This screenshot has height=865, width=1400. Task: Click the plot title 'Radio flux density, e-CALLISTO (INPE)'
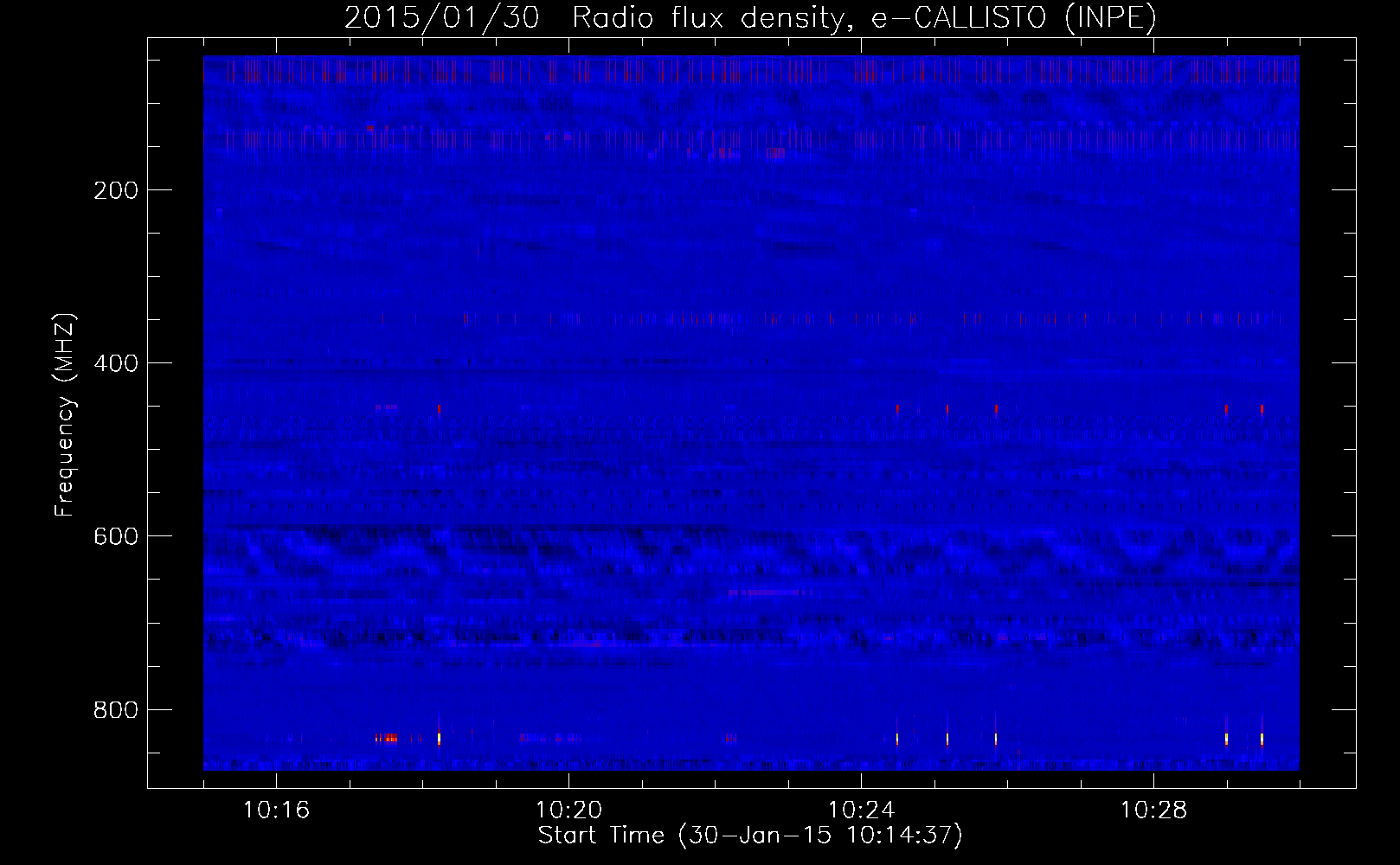864,18
